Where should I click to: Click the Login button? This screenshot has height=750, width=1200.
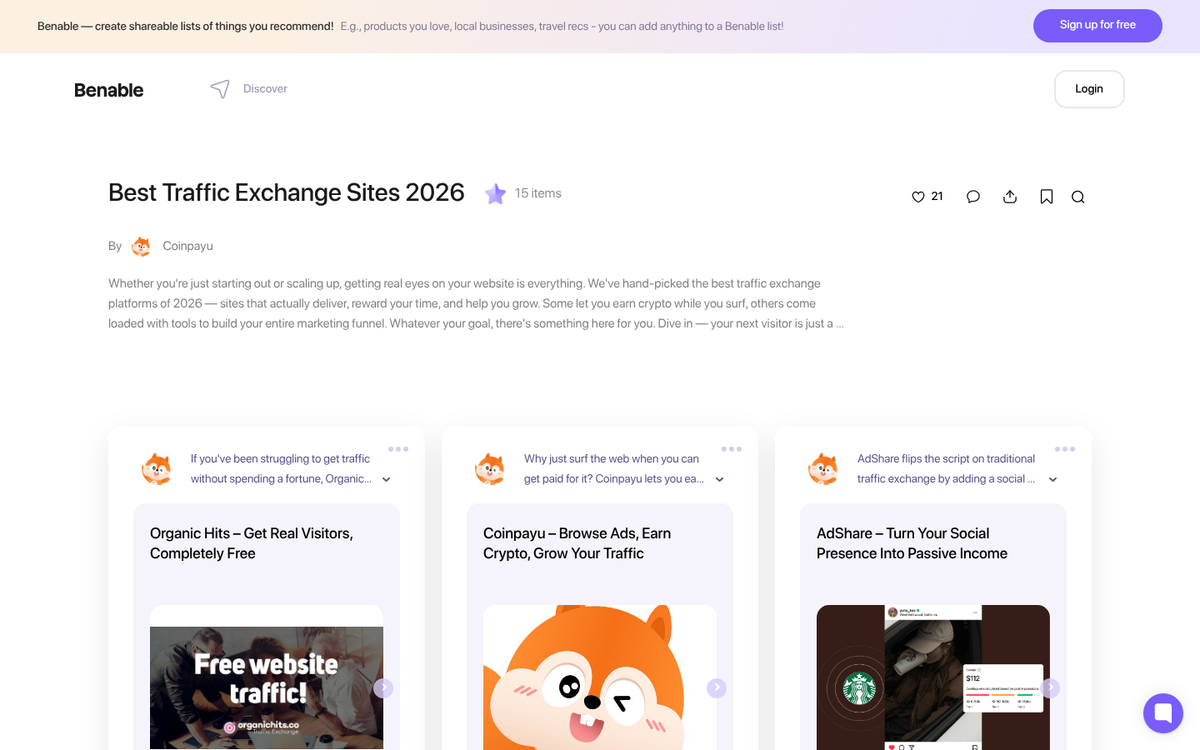tap(1089, 89)
